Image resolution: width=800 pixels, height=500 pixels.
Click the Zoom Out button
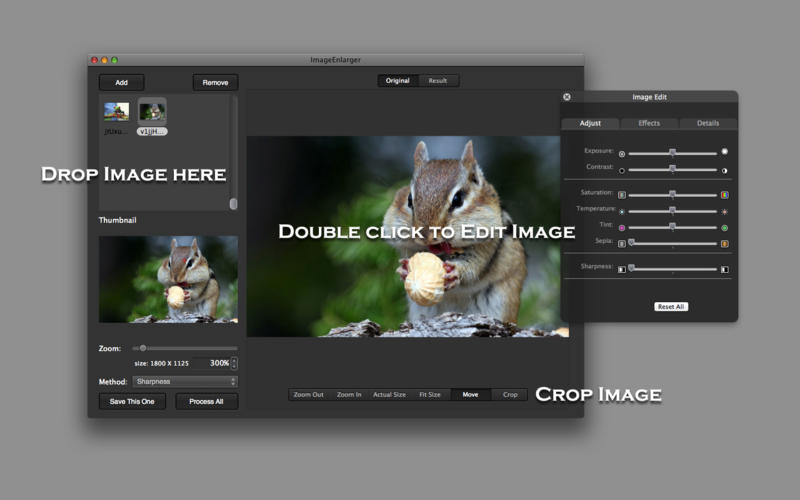309,394
